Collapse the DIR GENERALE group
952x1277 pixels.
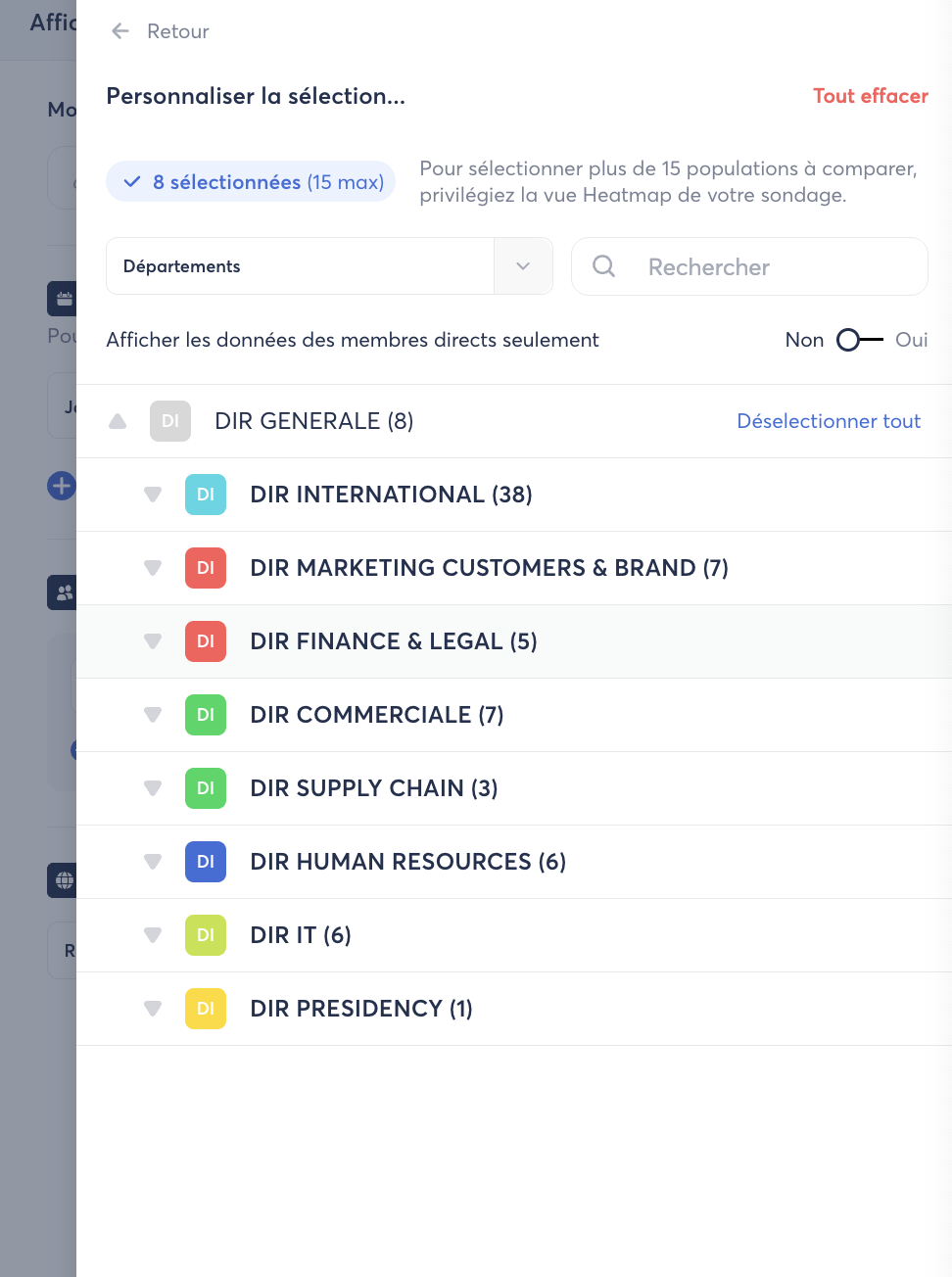click(118, 421)
